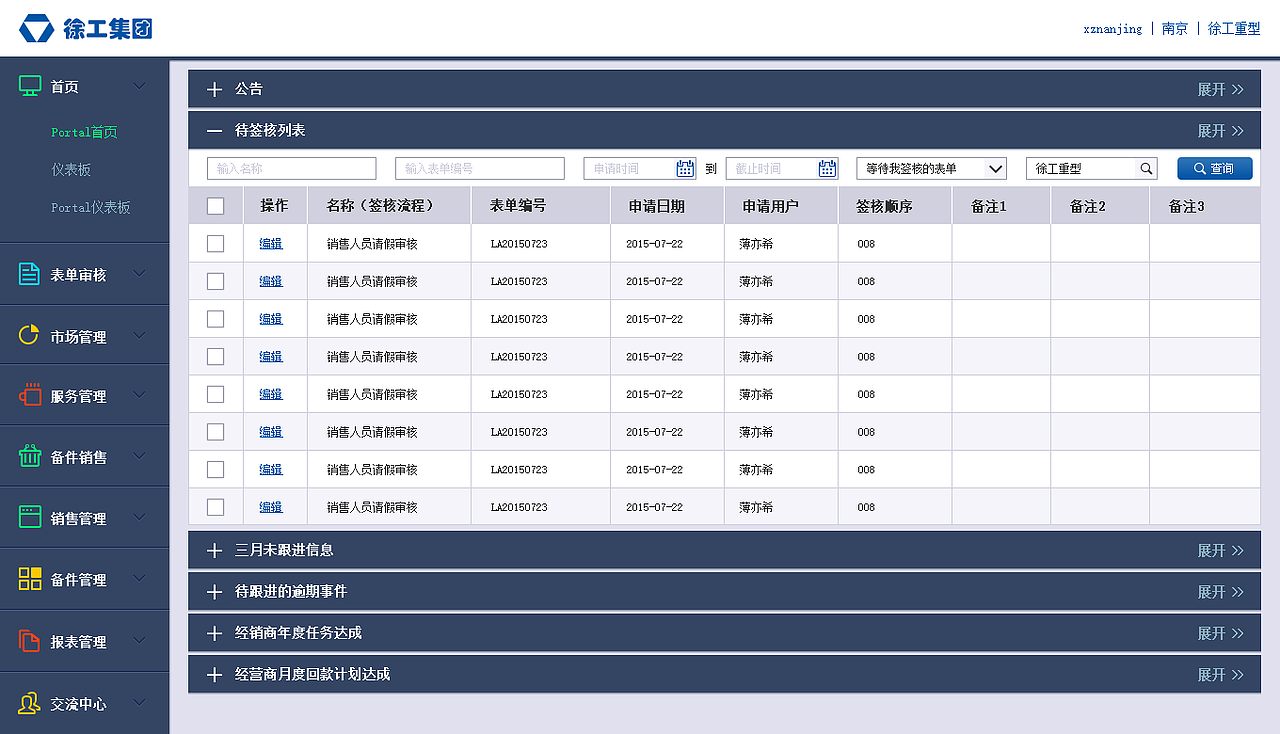
Task: Check the checkbox on the last table row
Action: (x=215, y=507)
